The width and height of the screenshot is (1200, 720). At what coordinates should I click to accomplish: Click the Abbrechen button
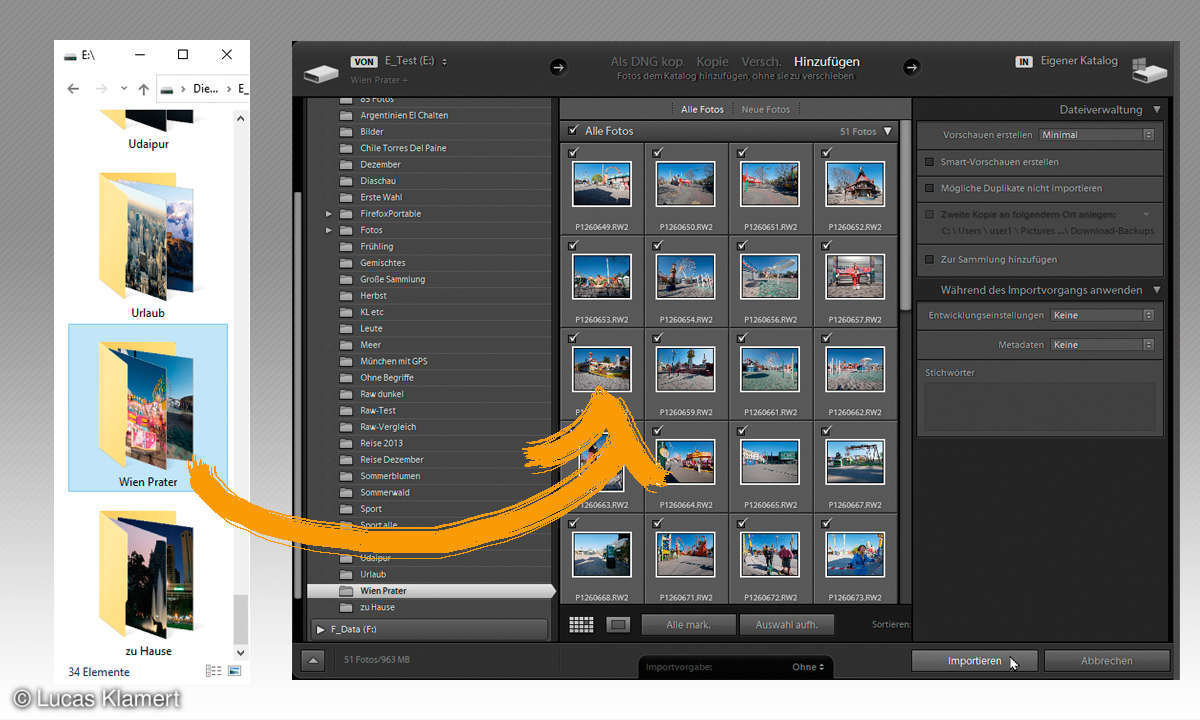point(1106,661)
